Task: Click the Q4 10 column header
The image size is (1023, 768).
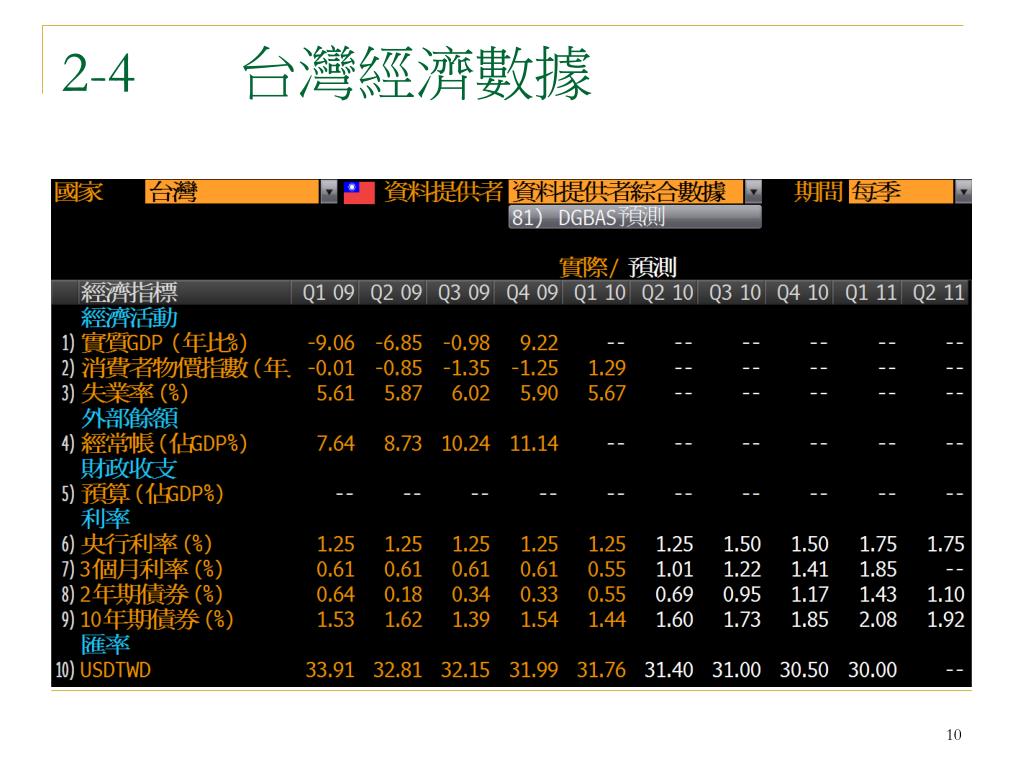Action: [x=803, y=292]
